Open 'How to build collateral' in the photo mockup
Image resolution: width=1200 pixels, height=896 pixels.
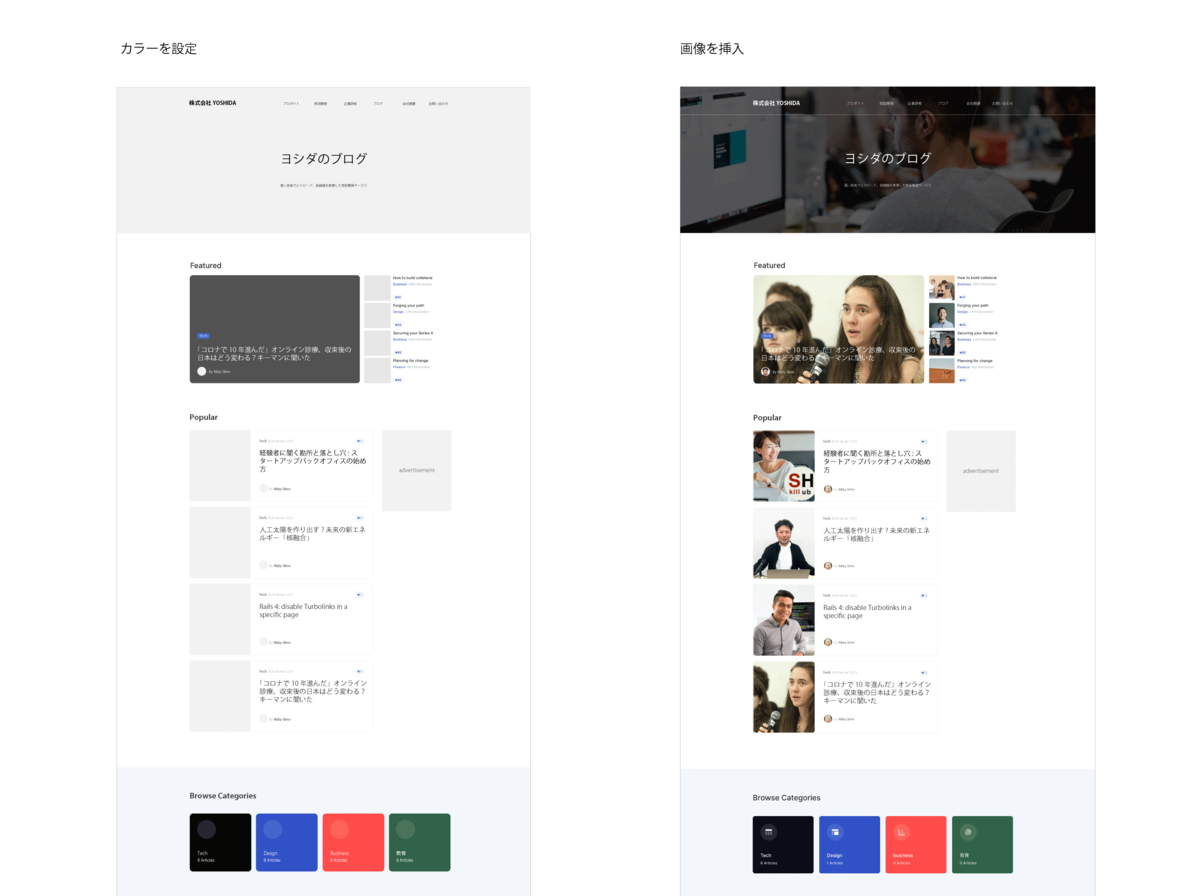point(976,278)
